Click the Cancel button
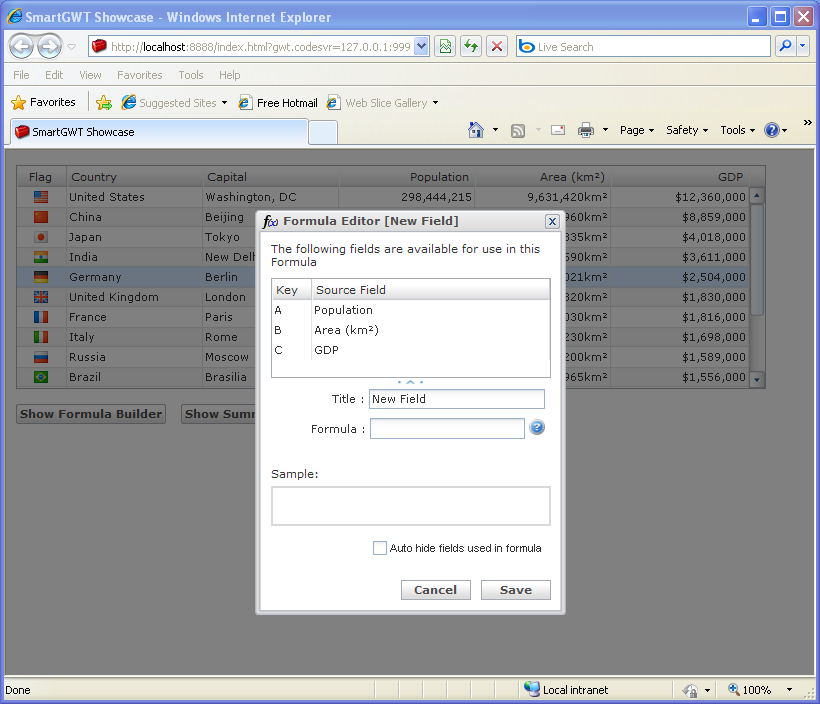This screenshot has width=820, height=704. [436, 590]
